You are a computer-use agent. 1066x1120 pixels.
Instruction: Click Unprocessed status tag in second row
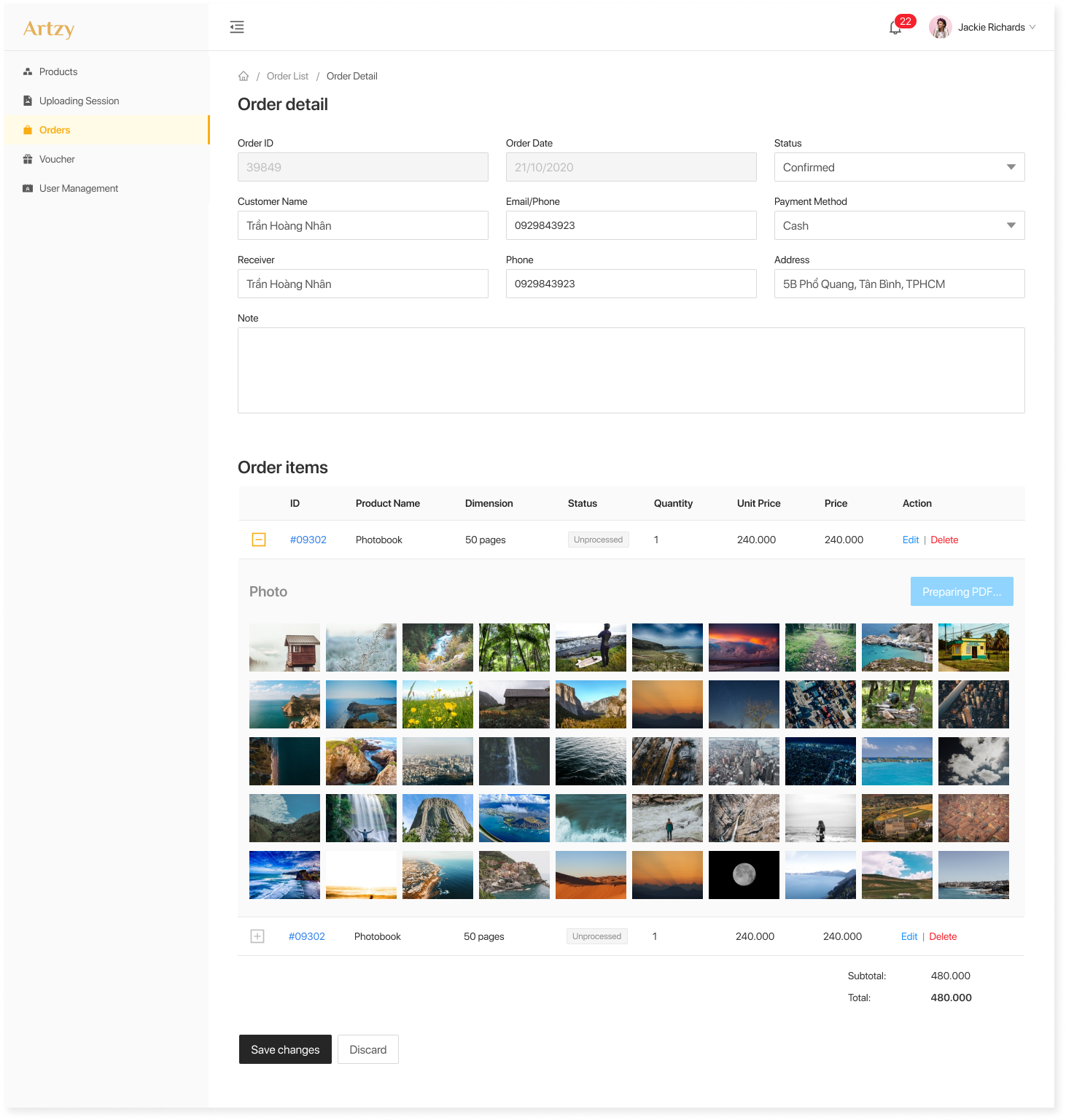596,936
